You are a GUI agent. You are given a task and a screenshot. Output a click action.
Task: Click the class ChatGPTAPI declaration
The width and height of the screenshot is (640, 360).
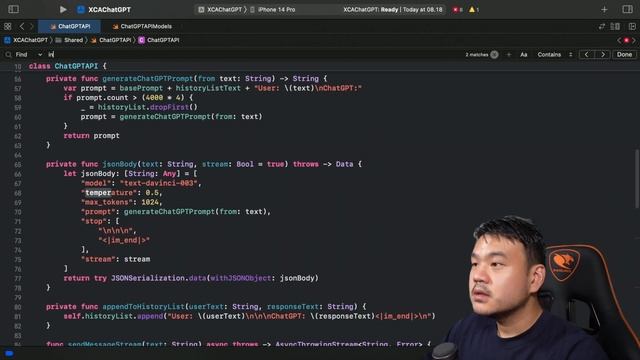67,66
